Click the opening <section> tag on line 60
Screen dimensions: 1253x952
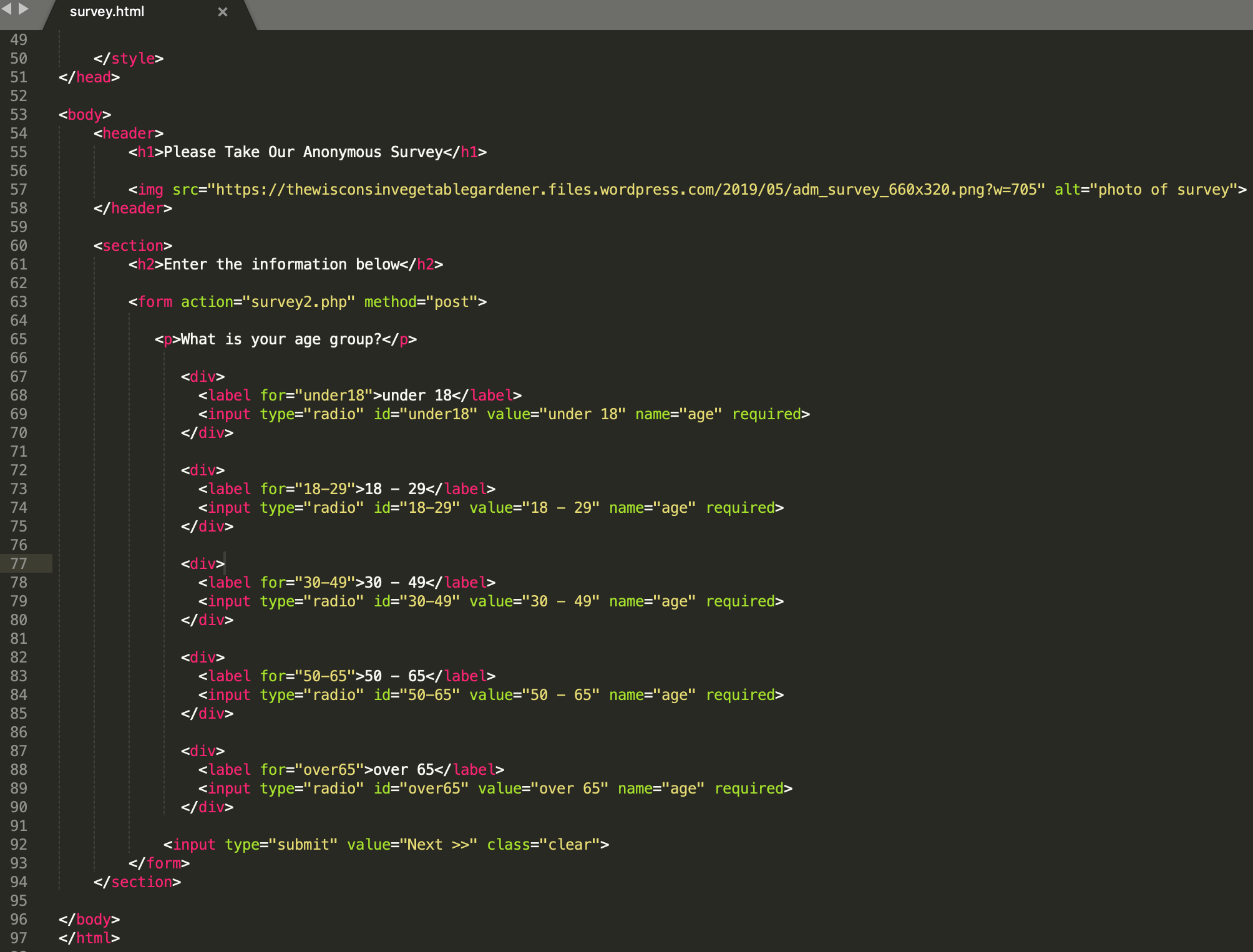click(x=133, y=245)
